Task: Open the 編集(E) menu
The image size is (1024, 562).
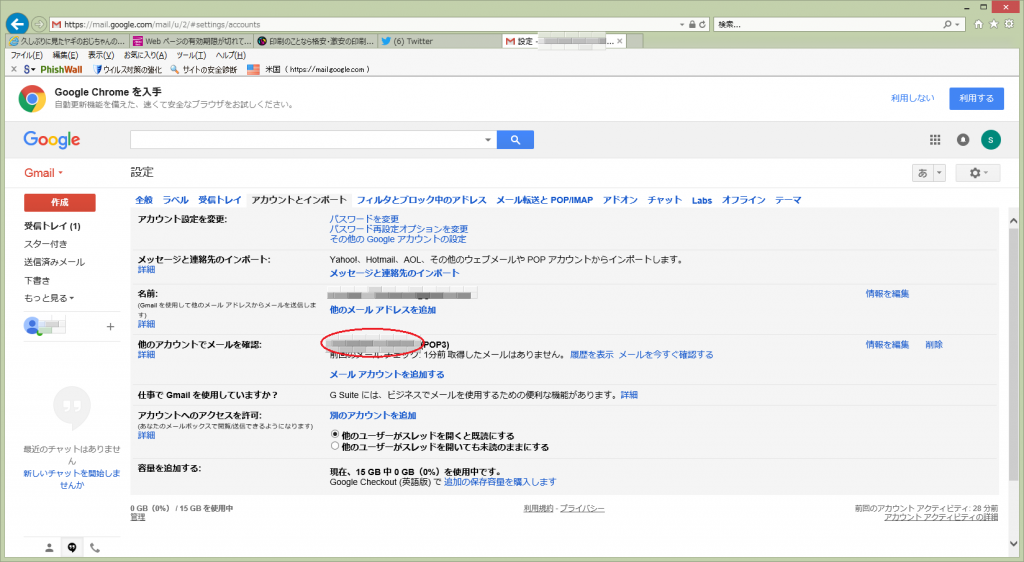Action: (65, 55)
